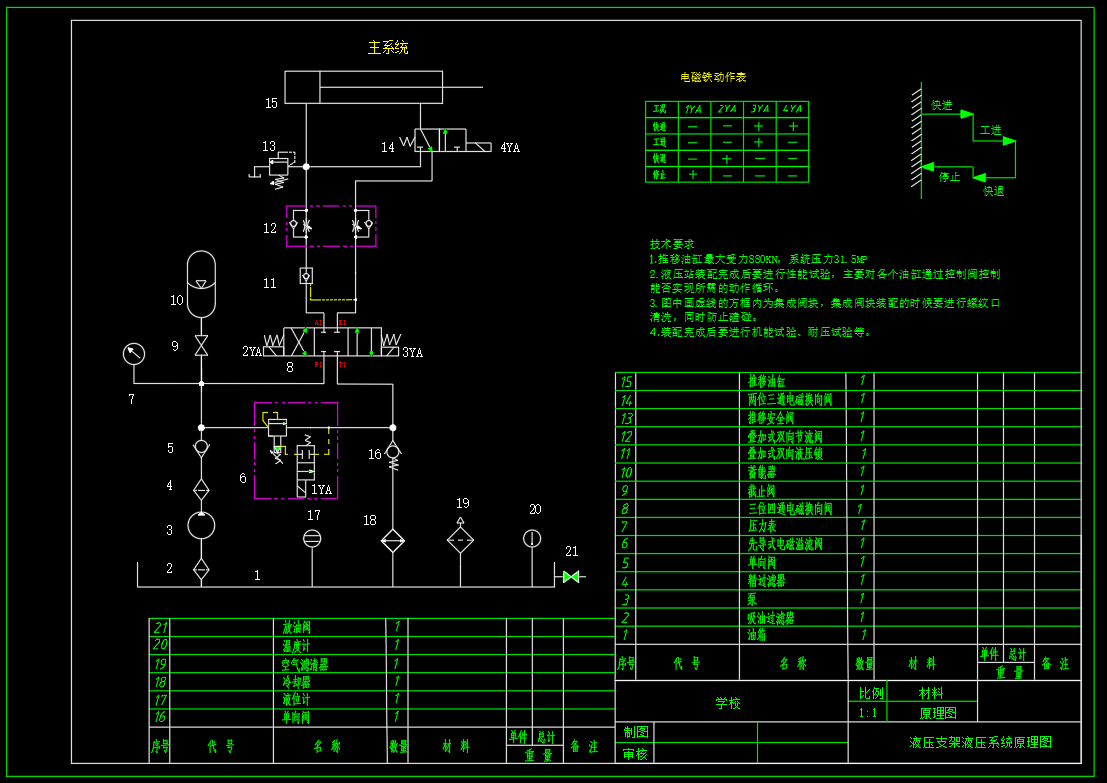Select the 4YA column header in the table
The height and width of the screenshot is (783, 1107).
pos(792,109)
